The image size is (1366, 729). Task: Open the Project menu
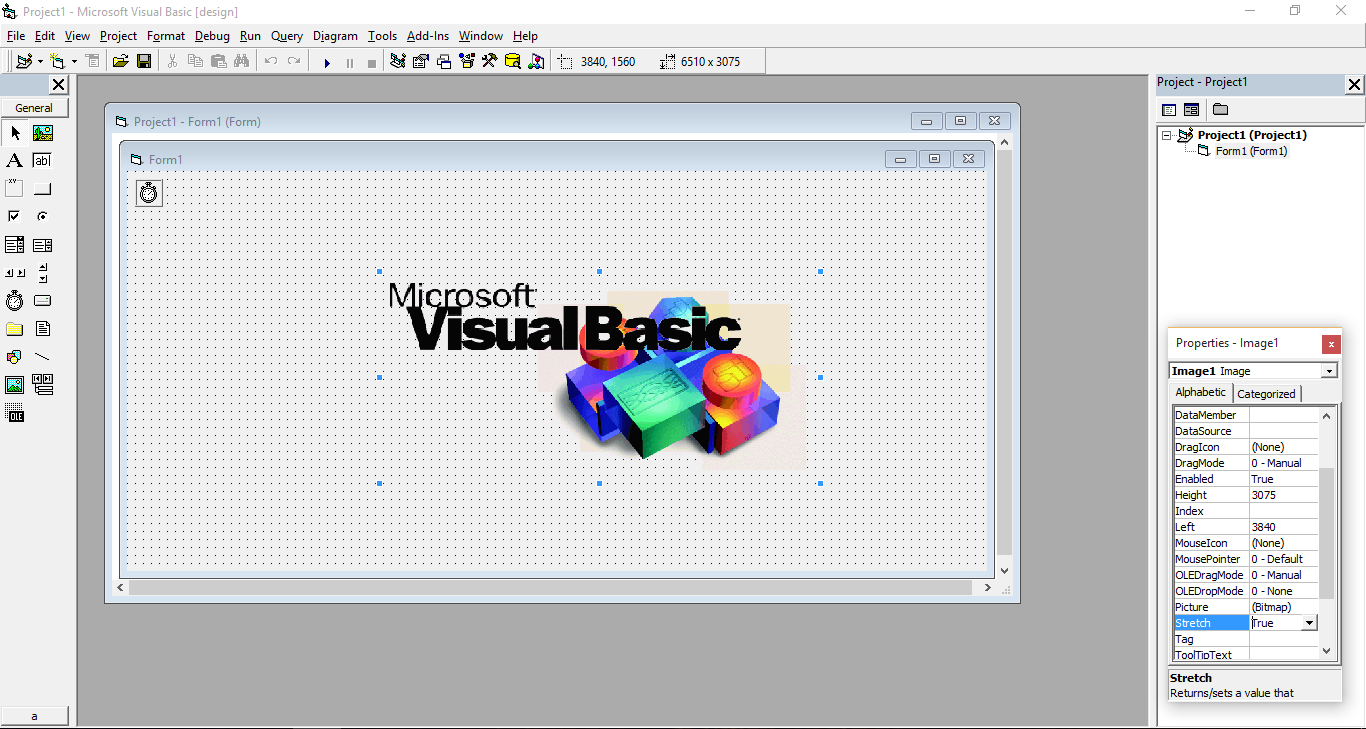(118, 36)
